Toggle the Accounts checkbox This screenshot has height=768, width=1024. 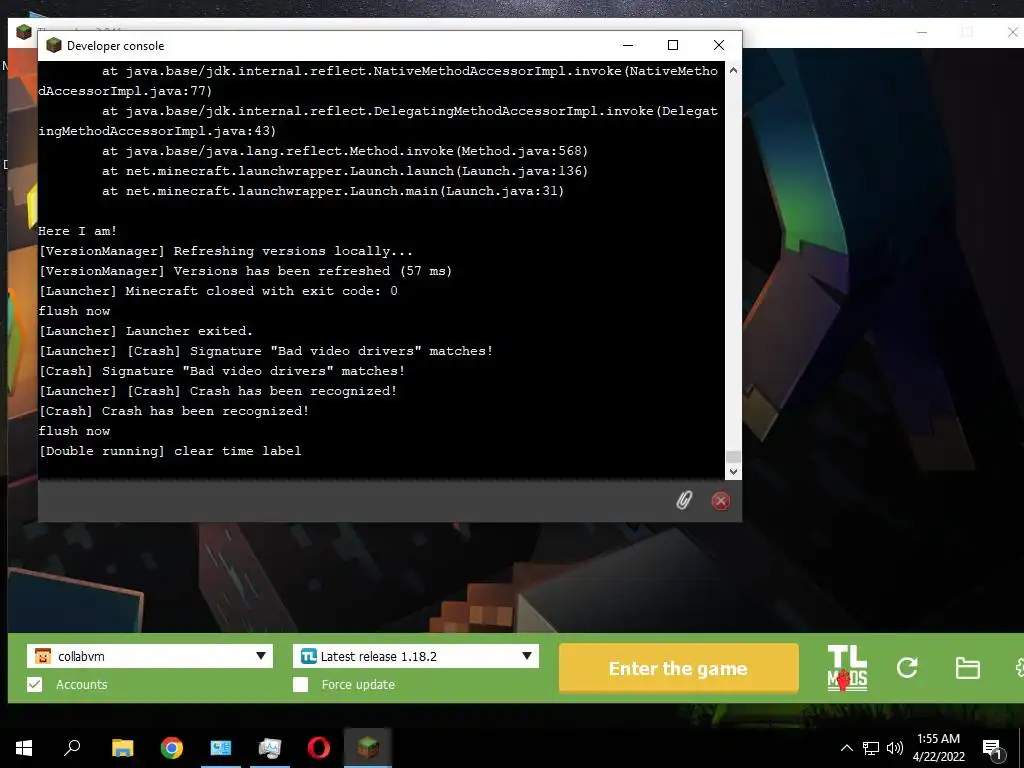click(35, 684)
